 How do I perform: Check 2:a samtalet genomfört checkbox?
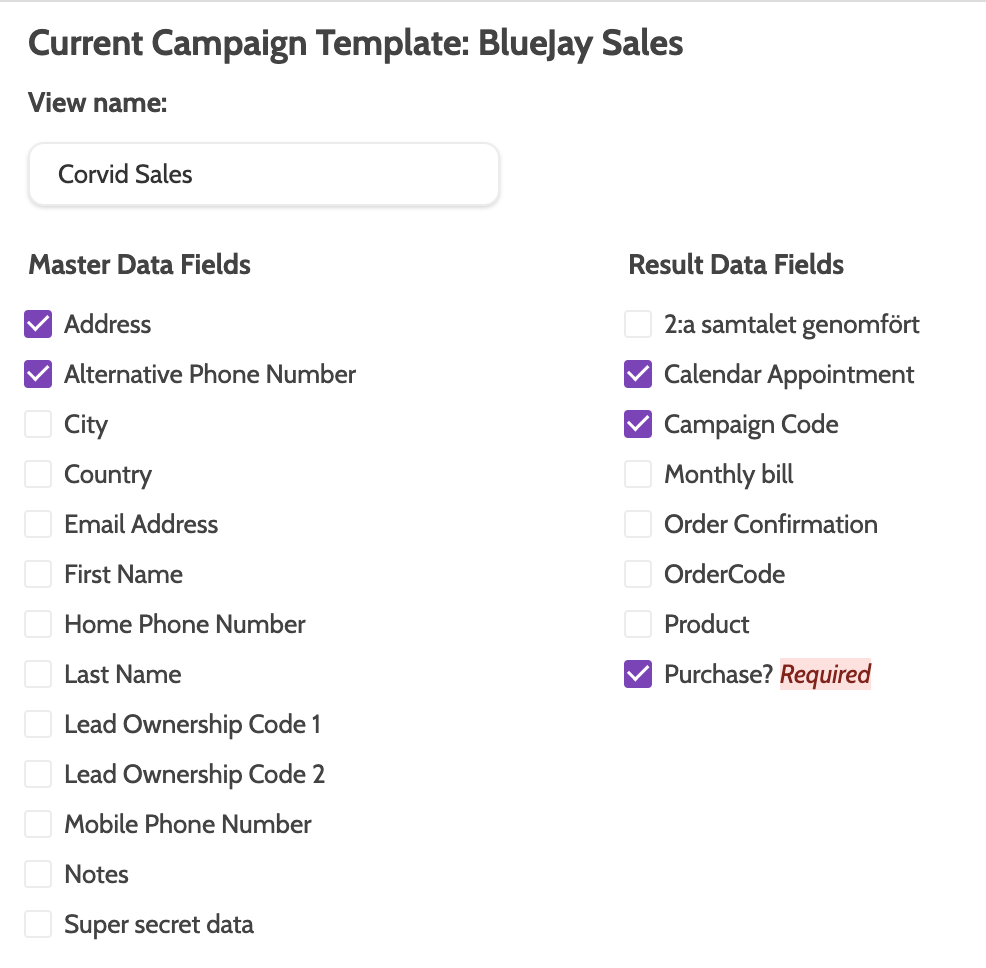[x=638, y=324]
